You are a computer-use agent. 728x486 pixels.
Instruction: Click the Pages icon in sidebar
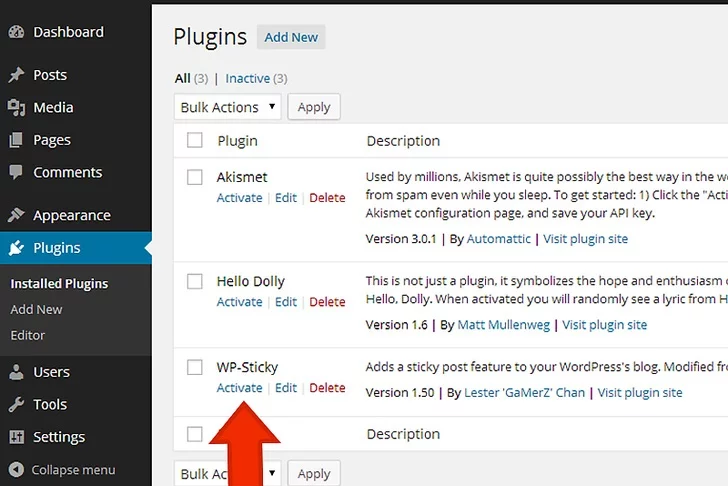16,140
